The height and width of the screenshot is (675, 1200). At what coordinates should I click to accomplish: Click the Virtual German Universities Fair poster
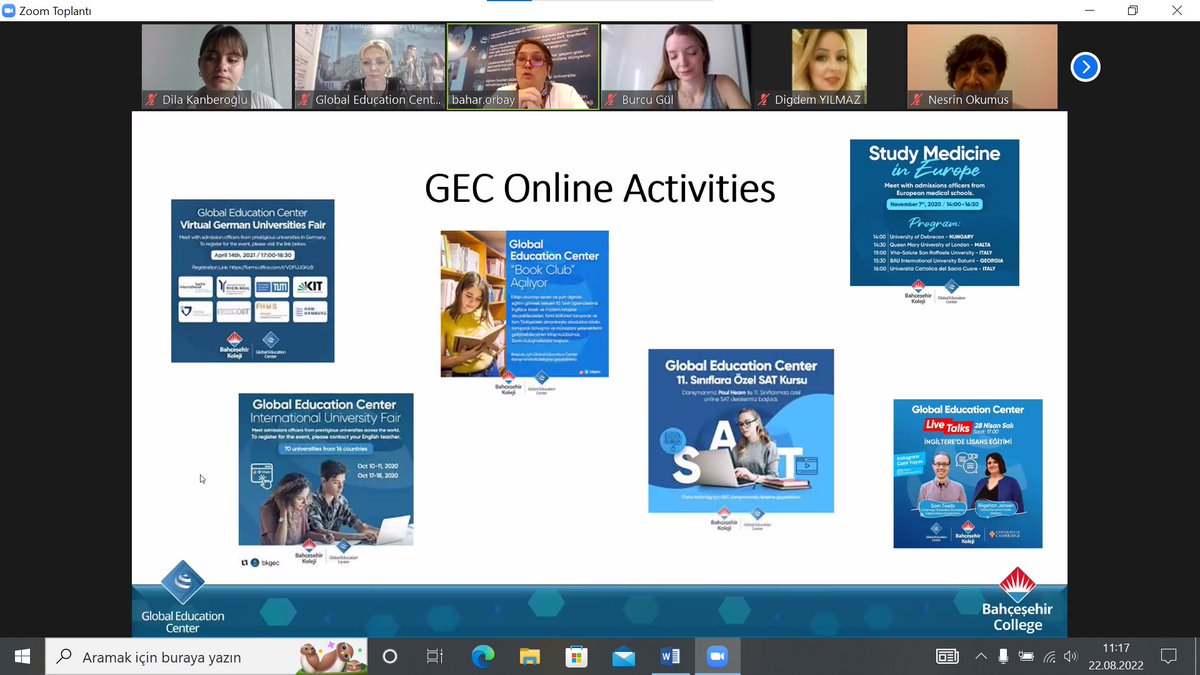[x=253, y=281]
